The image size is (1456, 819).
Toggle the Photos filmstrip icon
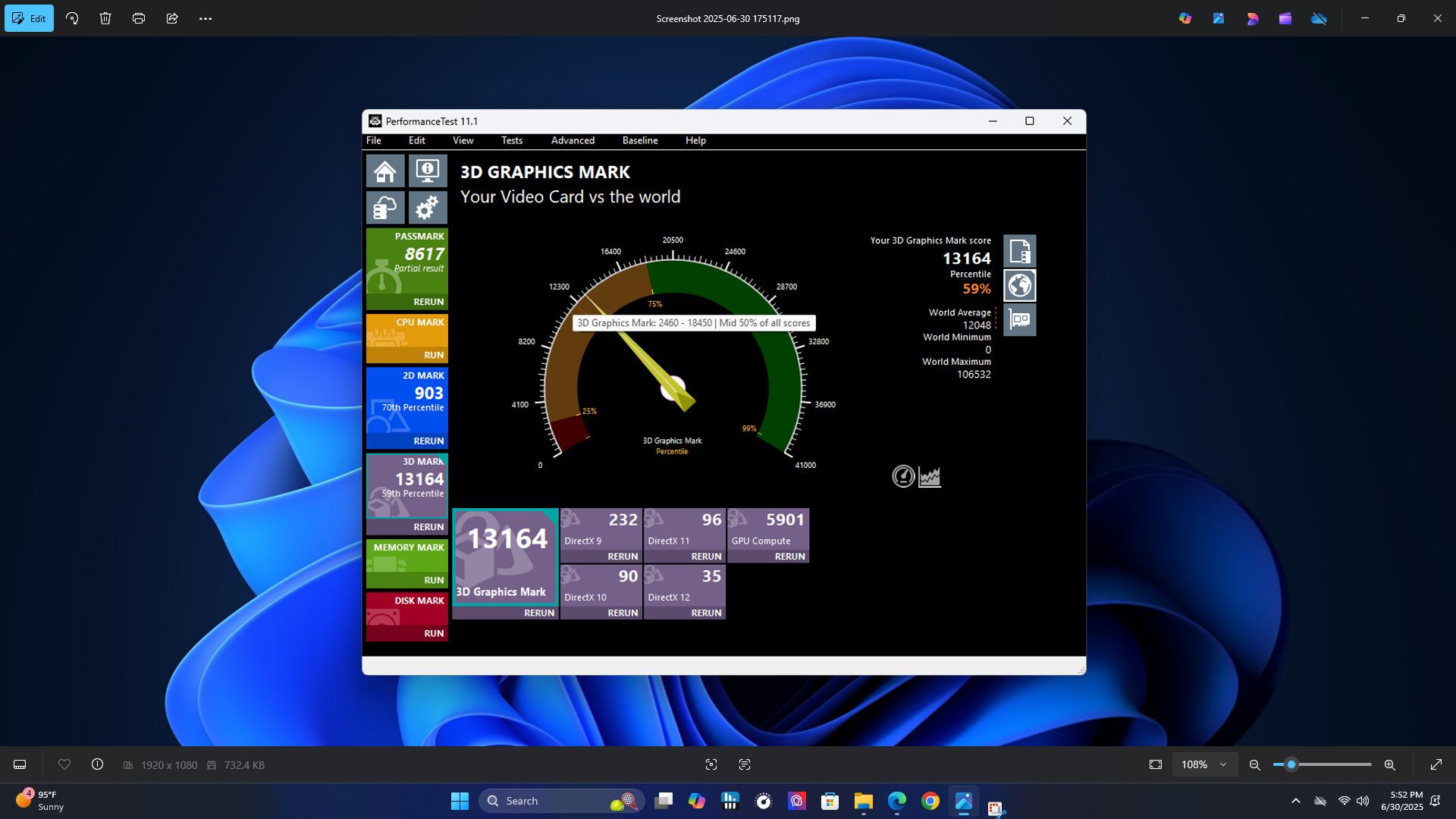coord(20,764)
